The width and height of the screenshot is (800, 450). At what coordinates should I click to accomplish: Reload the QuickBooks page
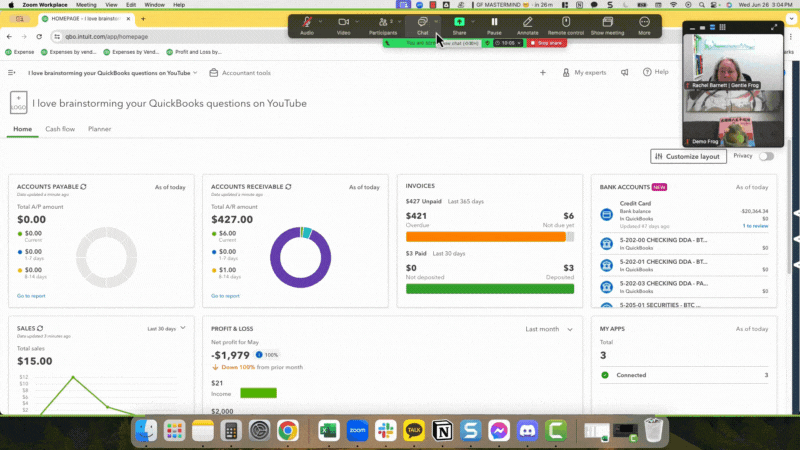click(x=39, y=37)
